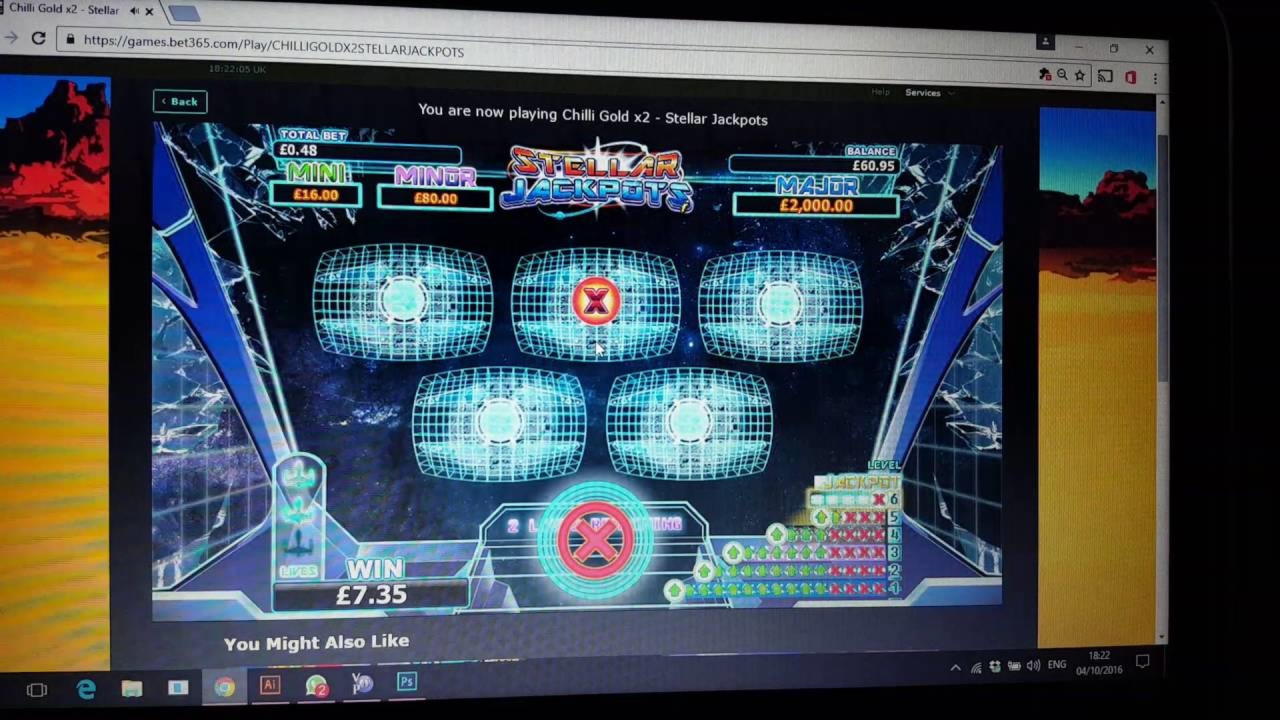1280x720 pixels.
Task: Click the Stellar Jackpots logo
Action: coord(597,180)
